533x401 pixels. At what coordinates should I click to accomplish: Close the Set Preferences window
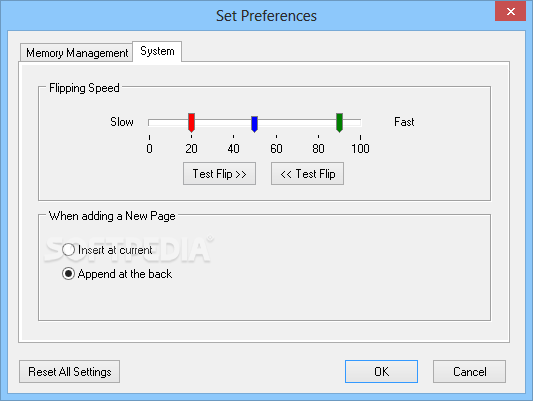[511, 12]
